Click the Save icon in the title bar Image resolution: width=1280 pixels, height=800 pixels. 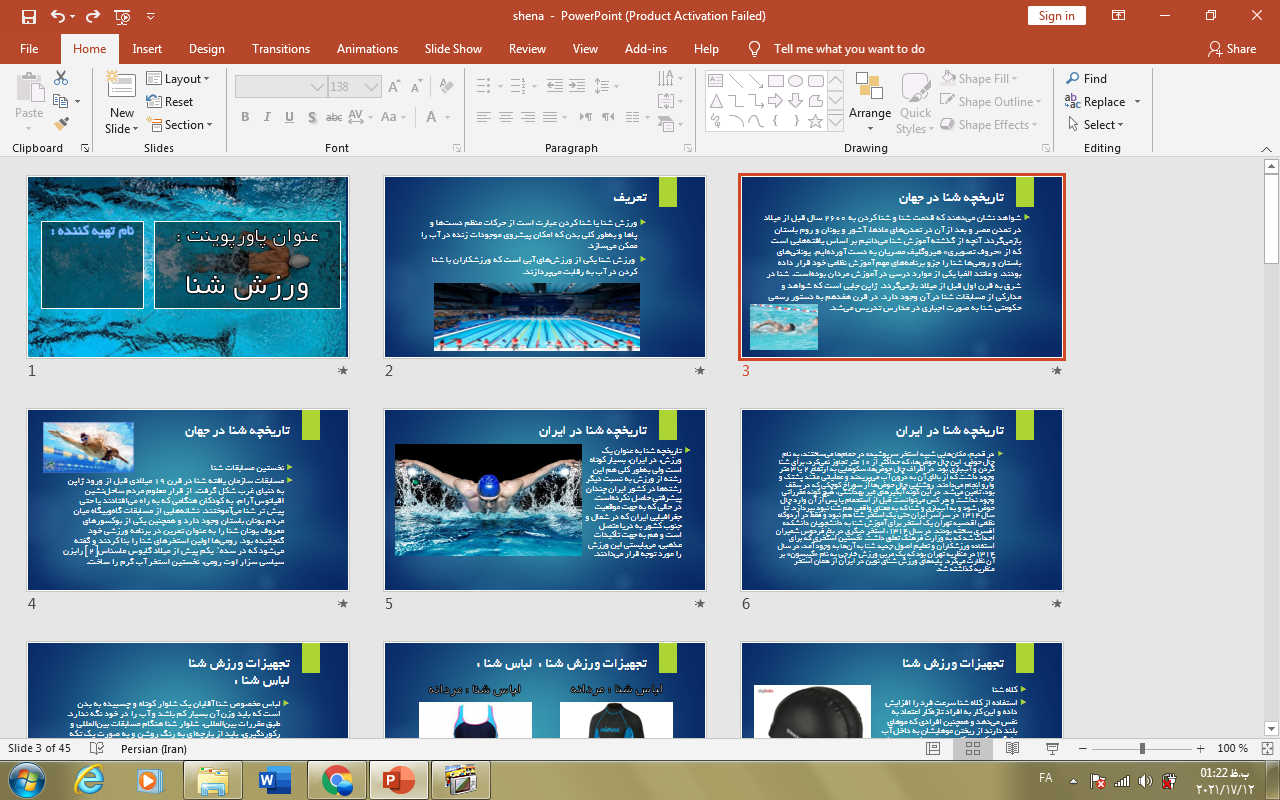[x=28, y=16]
